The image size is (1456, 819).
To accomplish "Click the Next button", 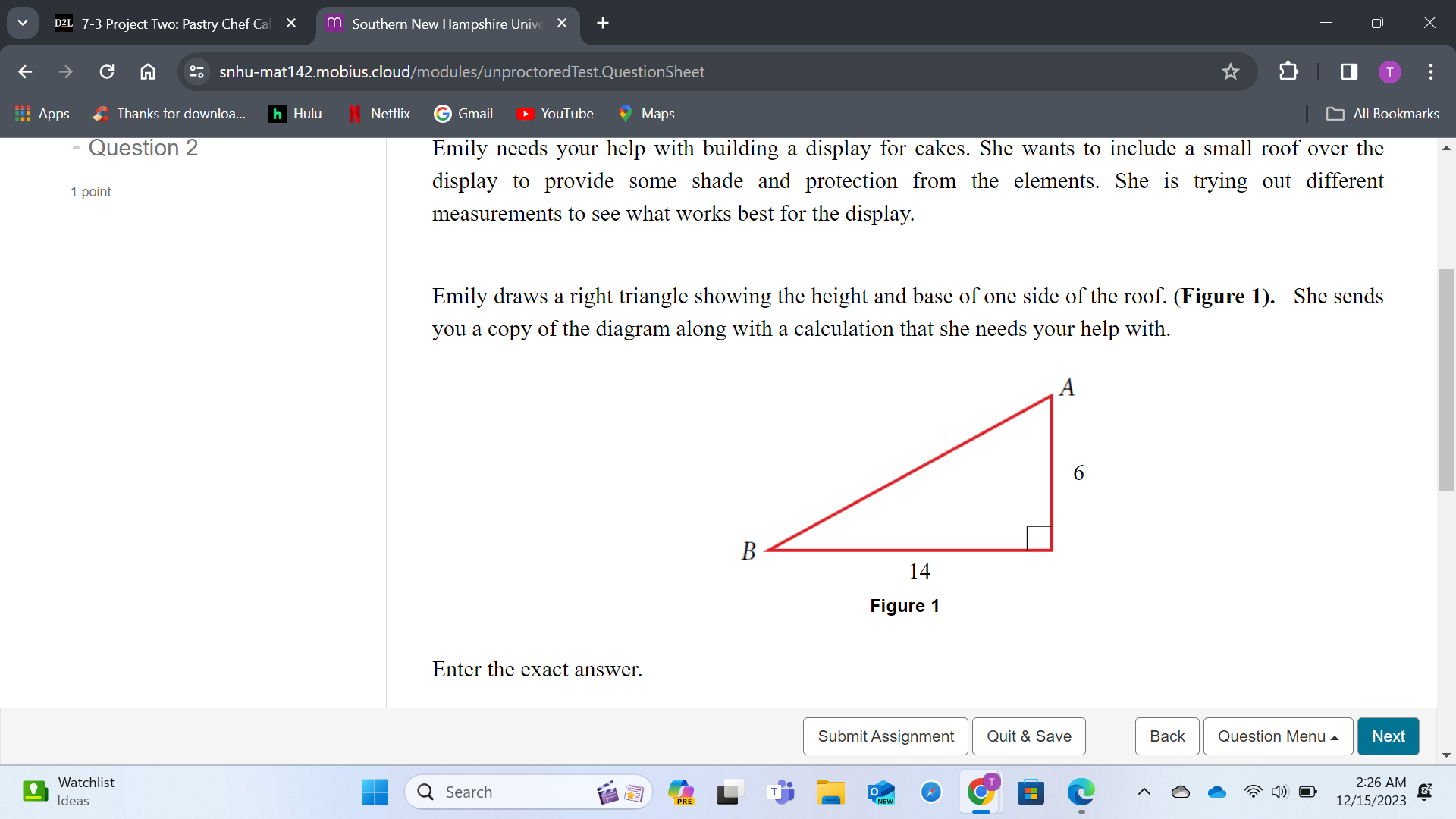I will pyautogui.click(x=1388, y=736).
